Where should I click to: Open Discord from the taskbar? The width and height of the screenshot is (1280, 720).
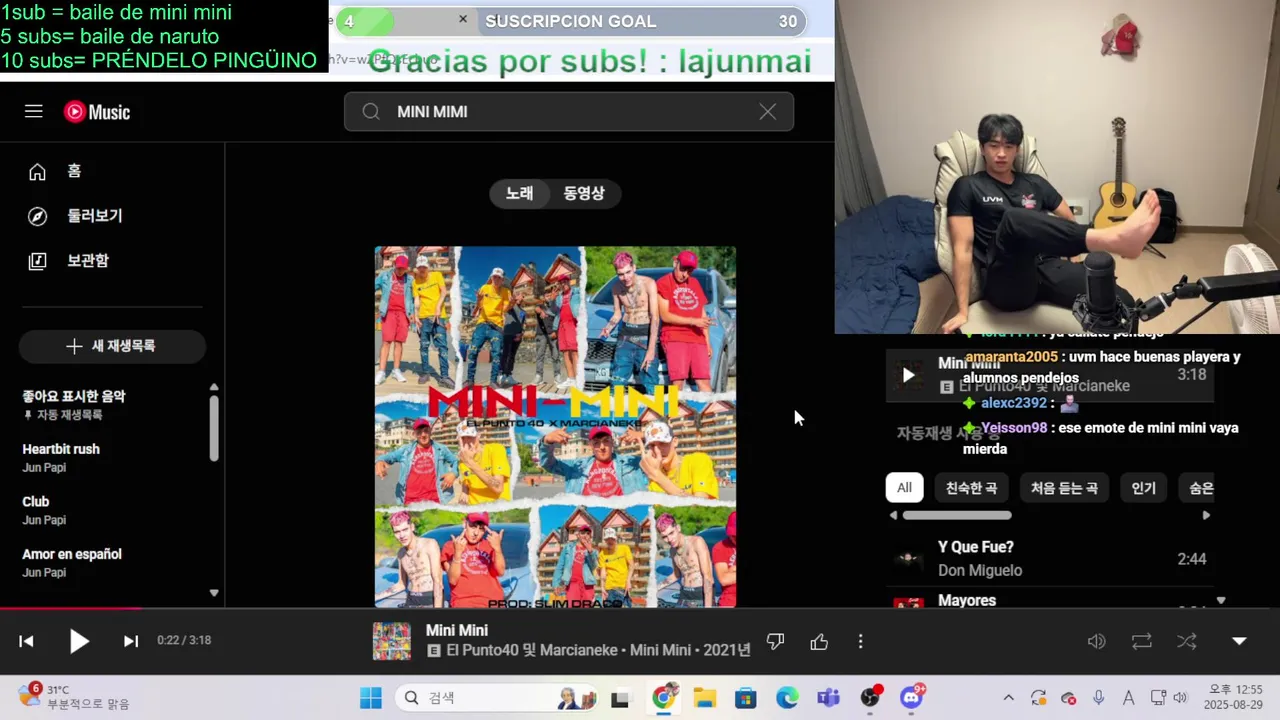point(912,698)
